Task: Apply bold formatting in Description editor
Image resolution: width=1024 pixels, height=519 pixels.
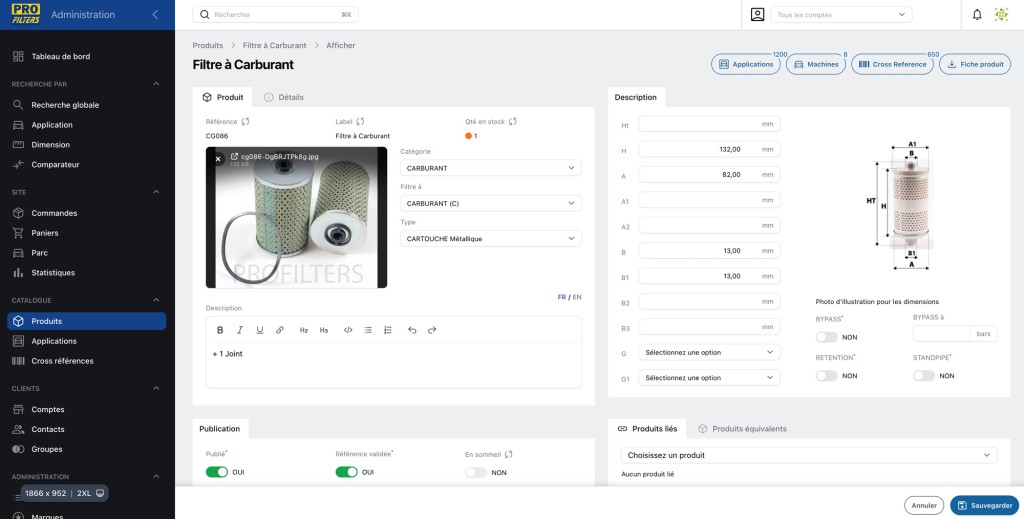Action: click(x=220, y=330)
